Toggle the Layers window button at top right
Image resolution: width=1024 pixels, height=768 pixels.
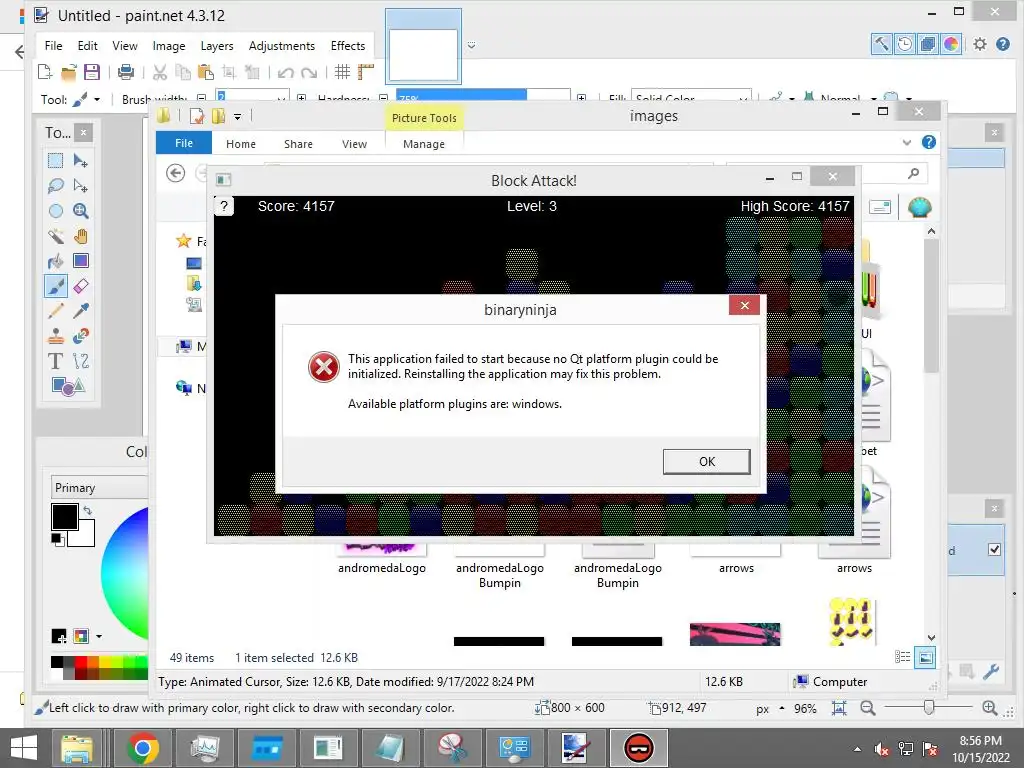click(927, 44)
